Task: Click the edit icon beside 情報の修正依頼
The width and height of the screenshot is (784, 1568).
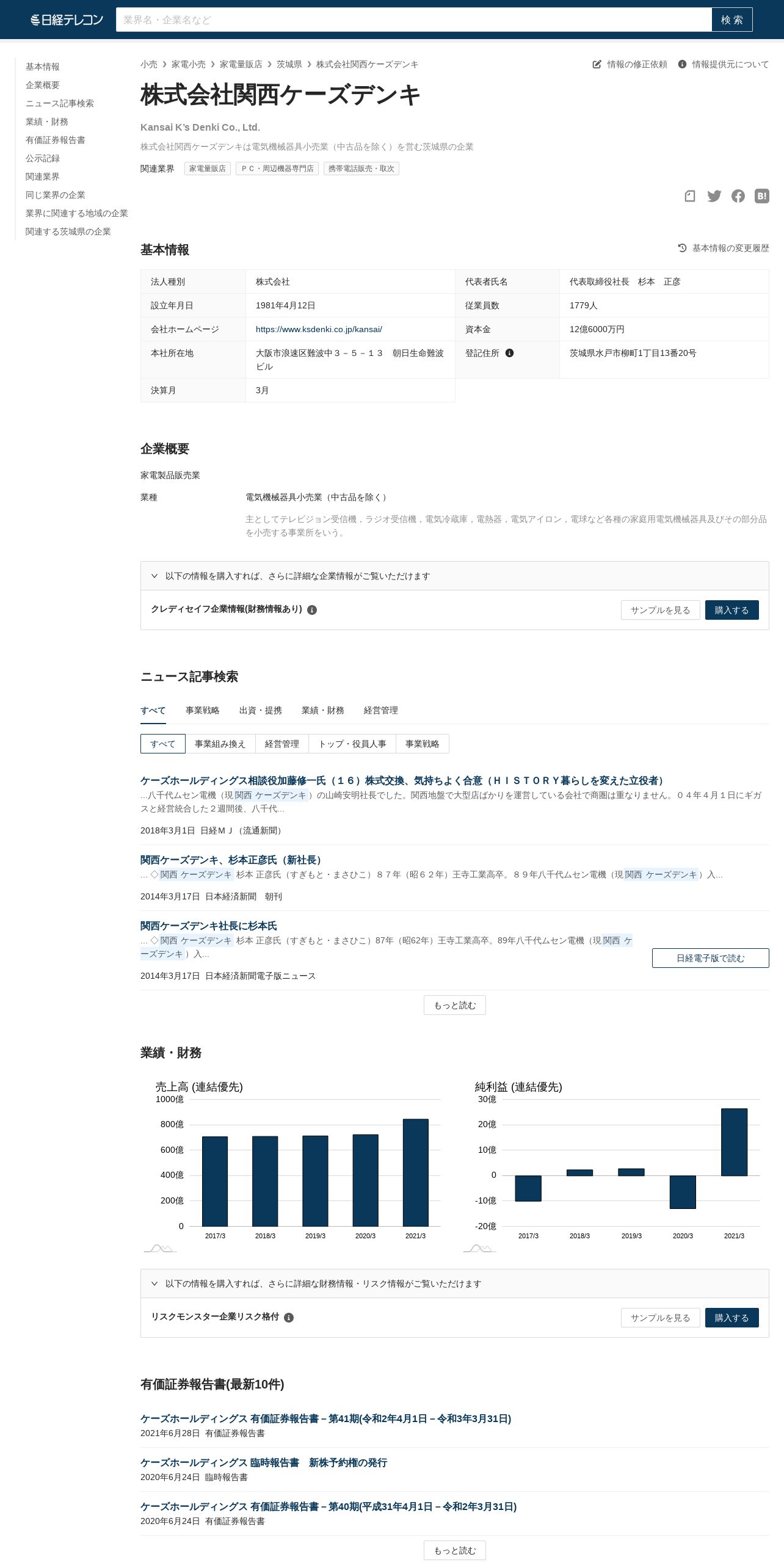Action: tap(597, 64)
